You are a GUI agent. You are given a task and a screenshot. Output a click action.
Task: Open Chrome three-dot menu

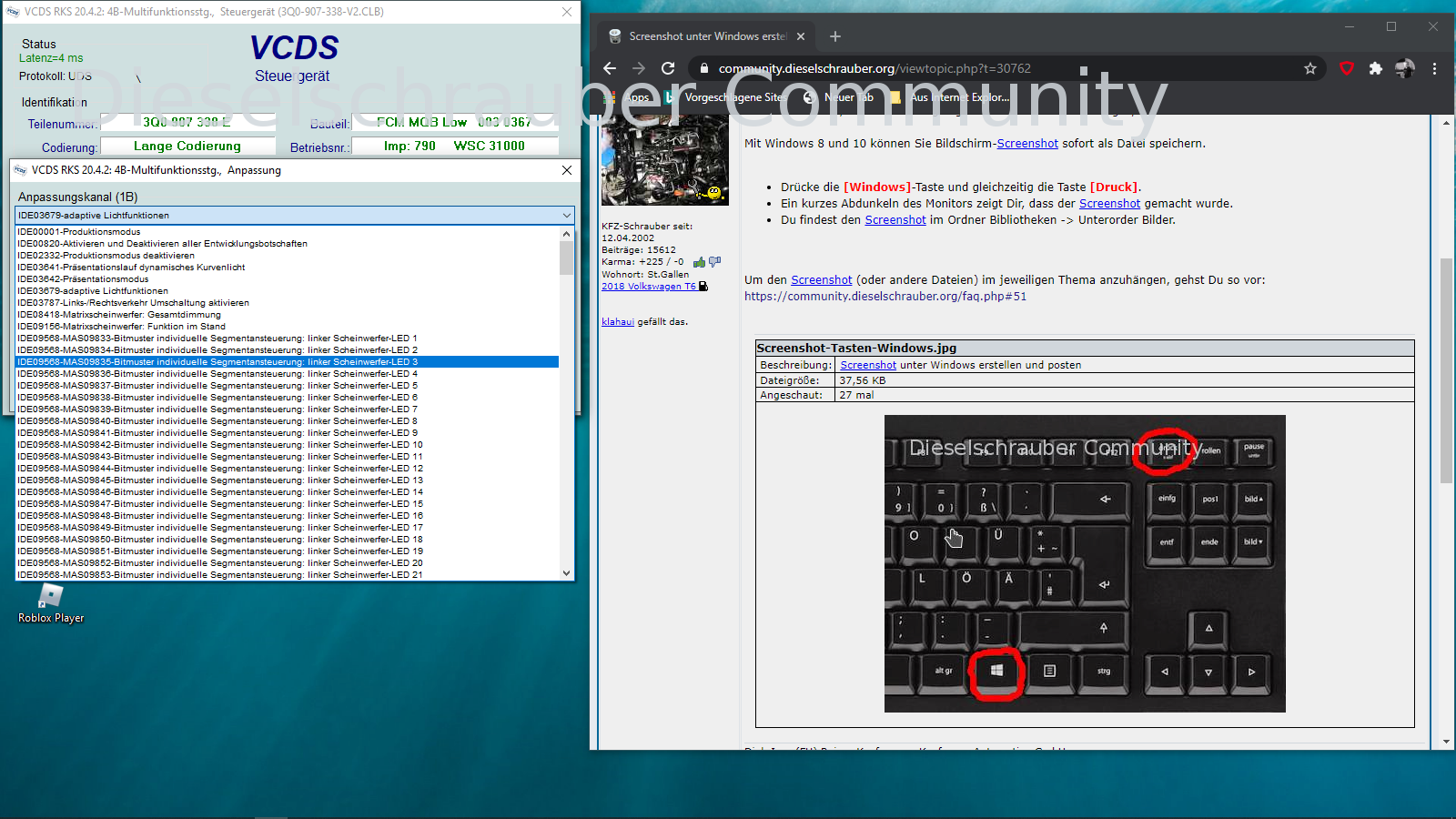click(x=1434, y=68)
